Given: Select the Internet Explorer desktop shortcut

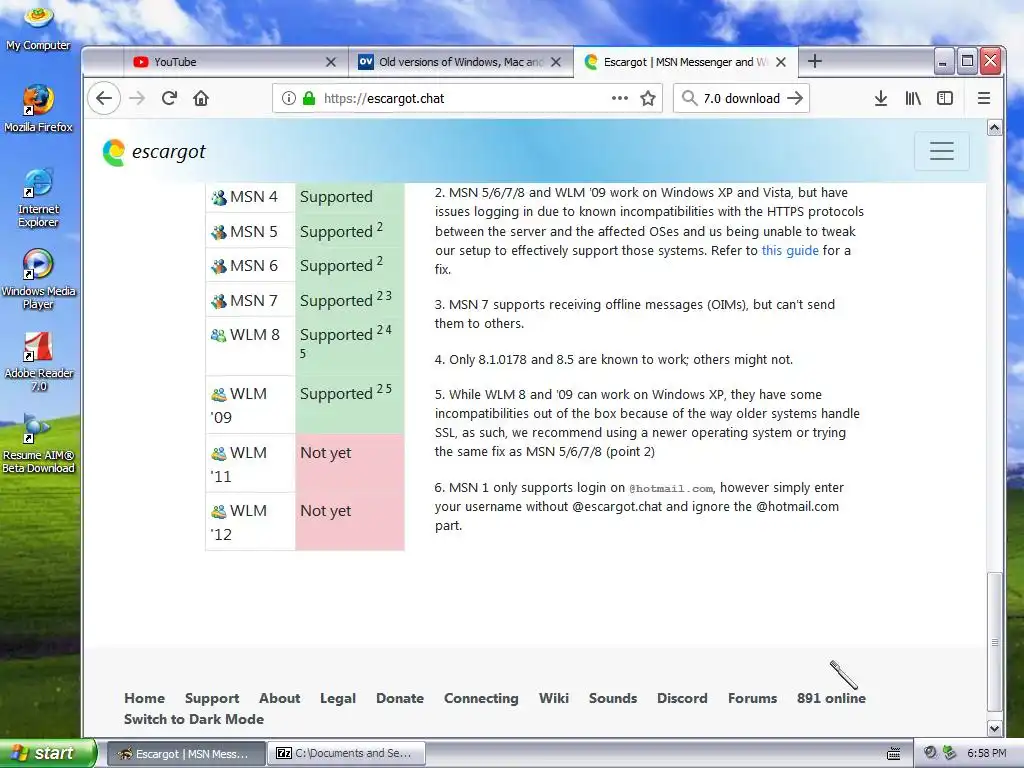Looking at the screenshot, I should click(x=39, y=198).
